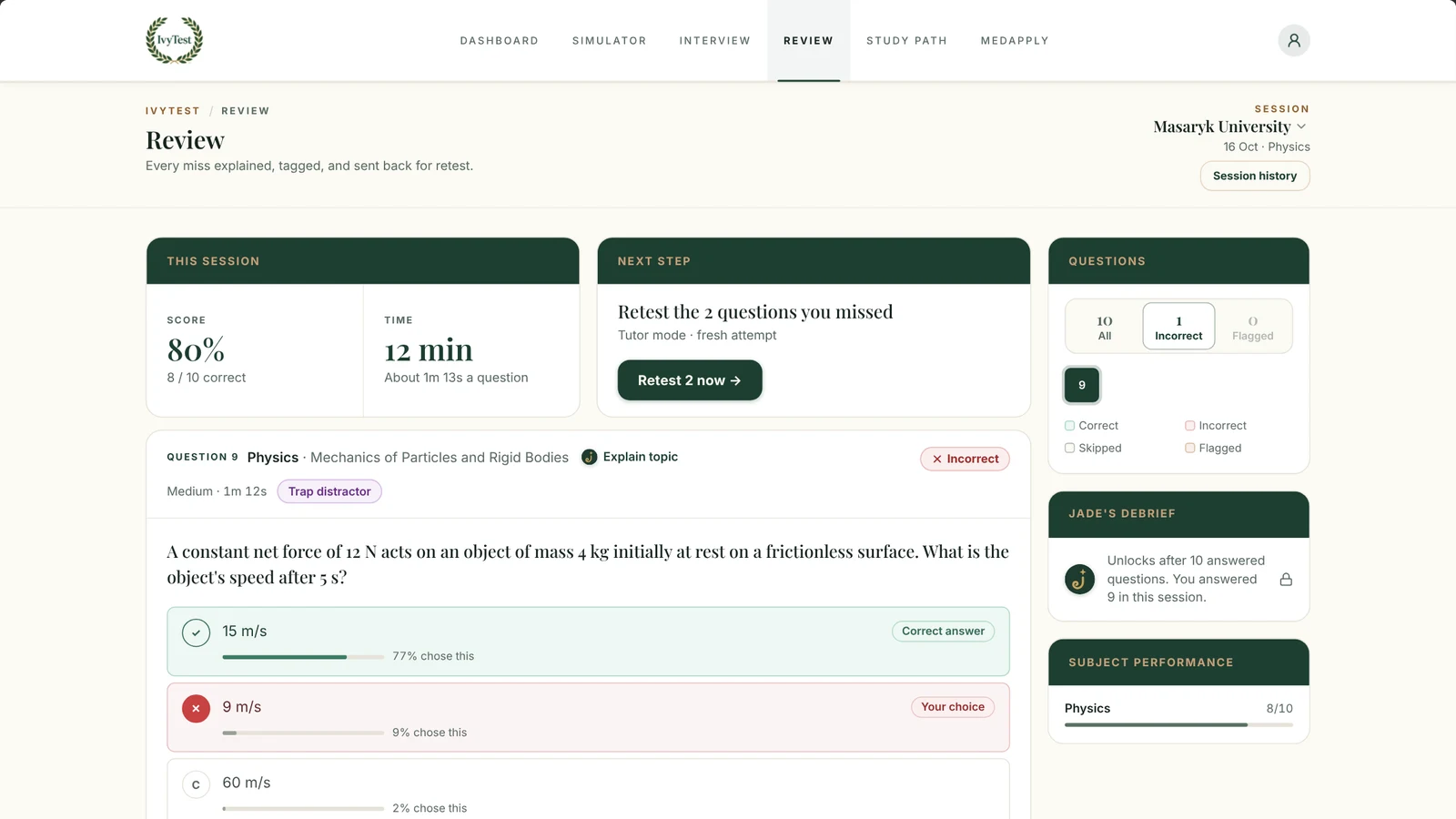Expand the Masaryk University session dropdown

[x=1229, y=126]
